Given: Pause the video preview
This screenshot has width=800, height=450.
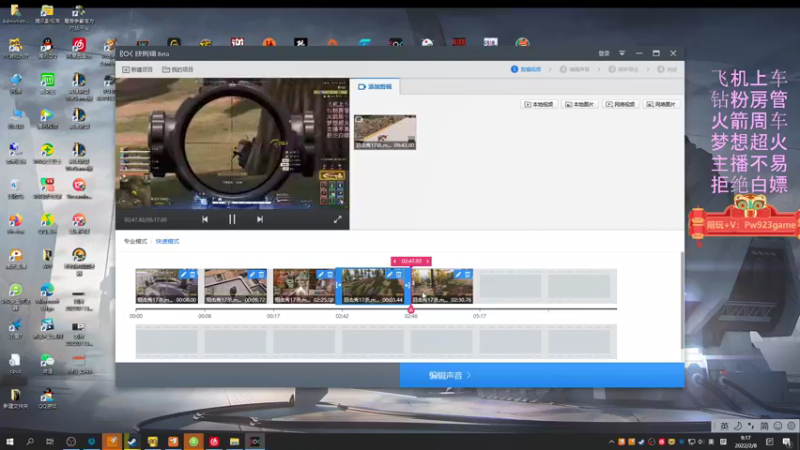Looking at the screenshot, I should (232, 219).
